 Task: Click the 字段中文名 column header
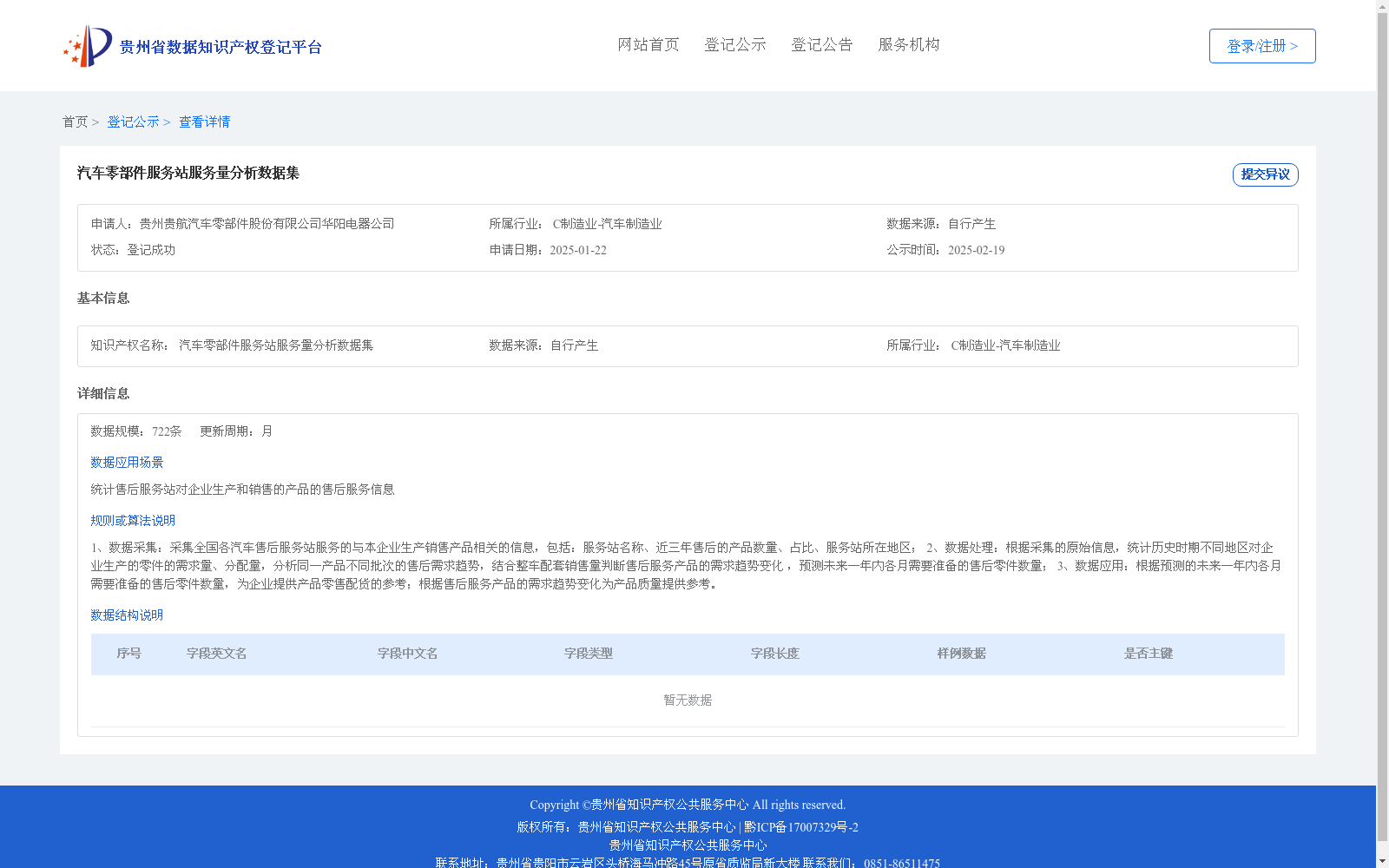click(x=408, y=654)
